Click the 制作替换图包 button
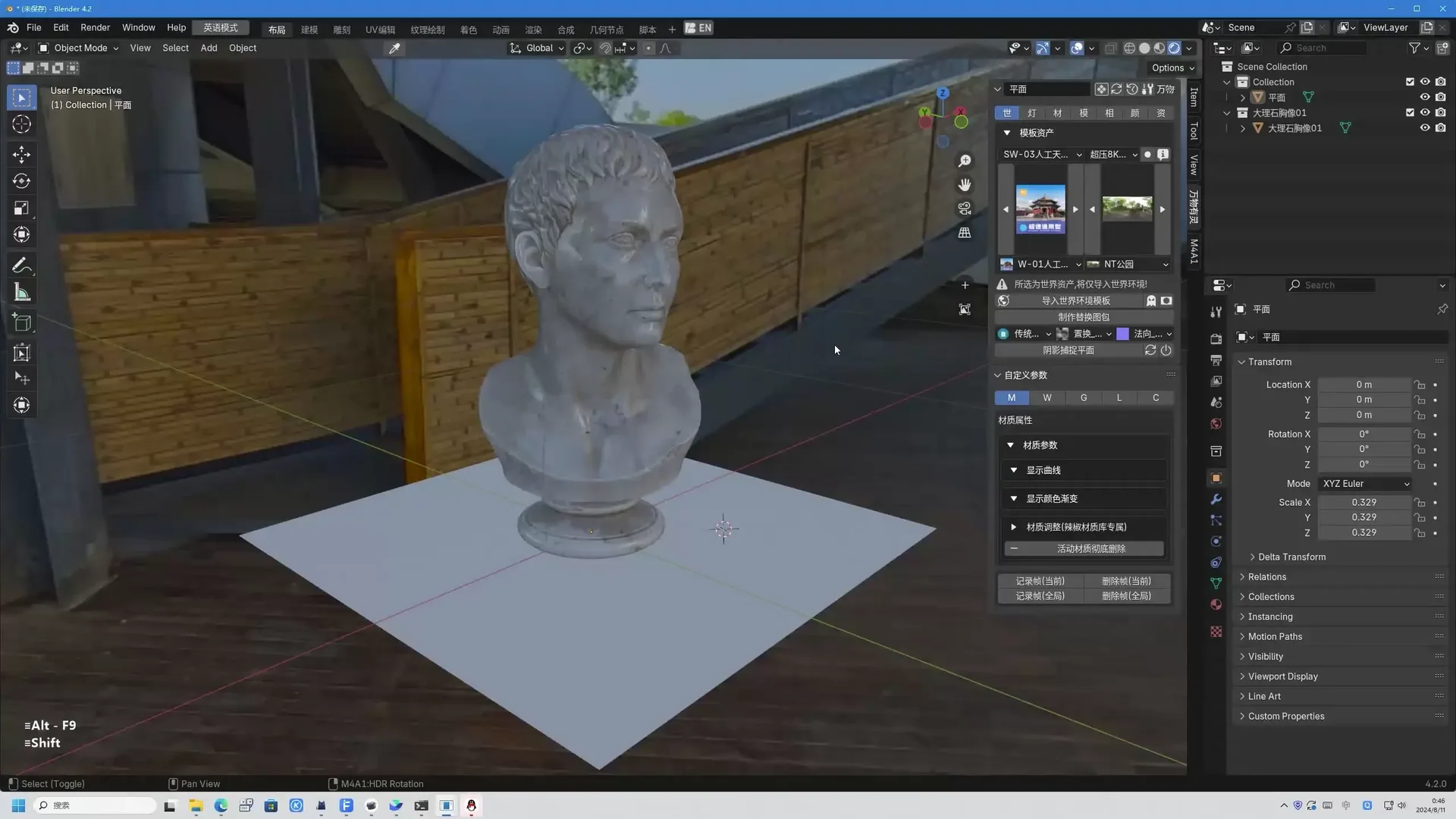1456x819 pixels. tap(1083, 317)
